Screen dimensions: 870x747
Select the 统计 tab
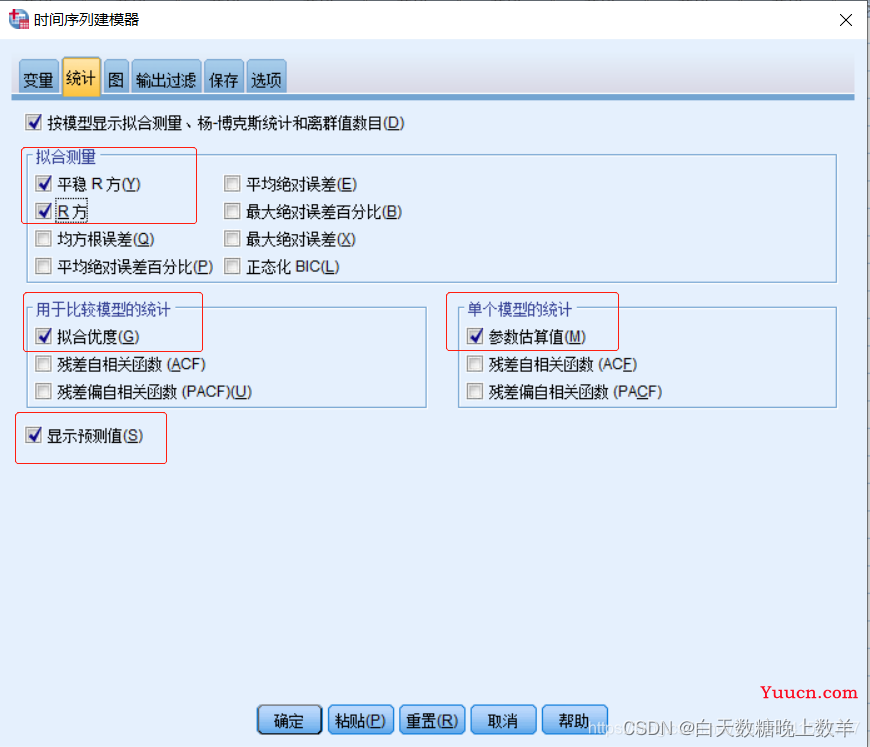[x=81, y=77]
